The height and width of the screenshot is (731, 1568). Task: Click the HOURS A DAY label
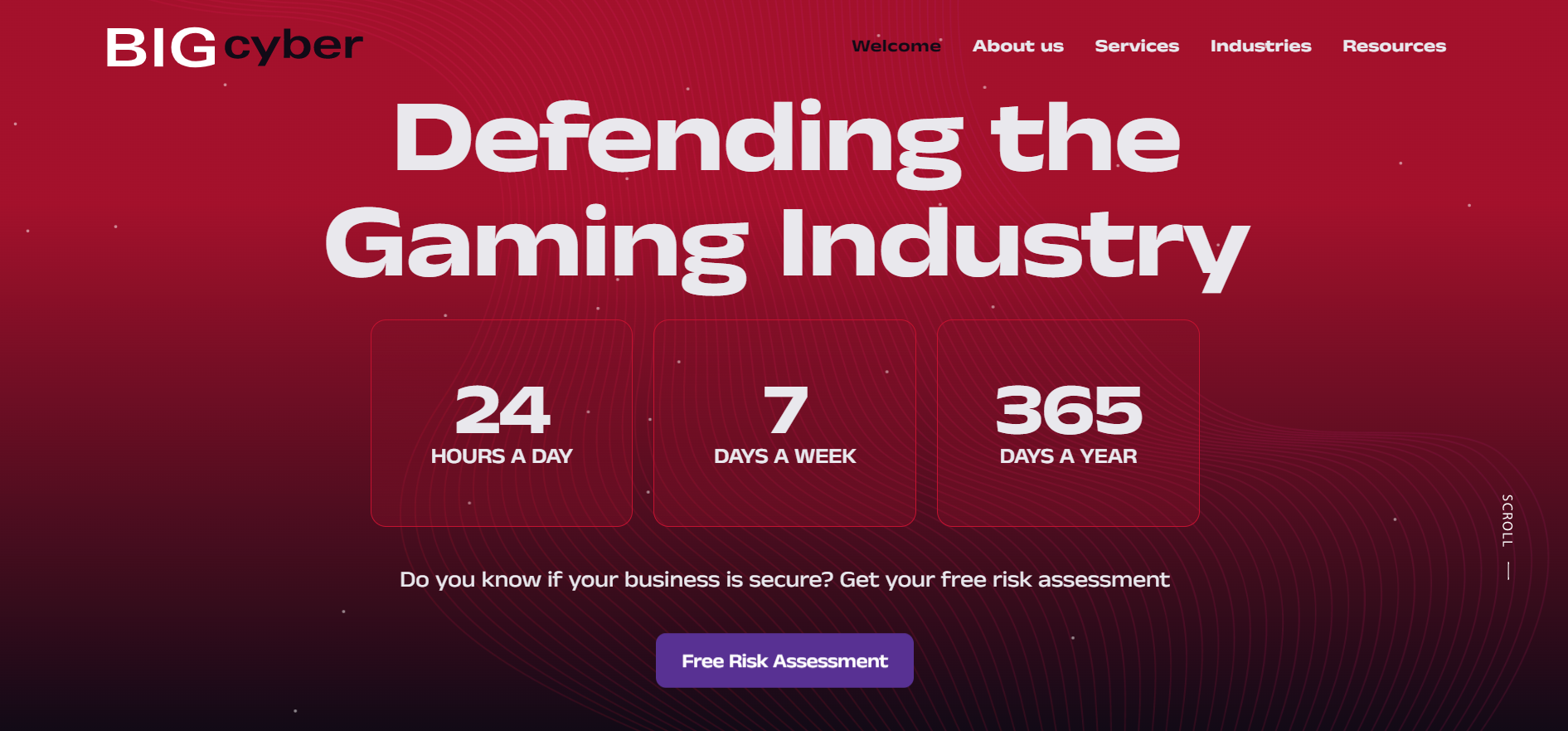click(502, 456)
